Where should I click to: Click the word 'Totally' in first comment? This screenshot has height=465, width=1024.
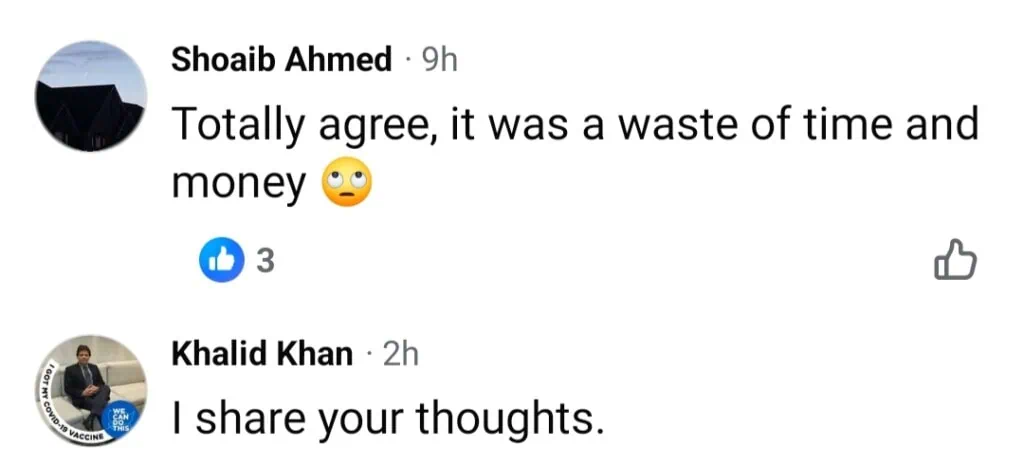(x=238, y=128)
